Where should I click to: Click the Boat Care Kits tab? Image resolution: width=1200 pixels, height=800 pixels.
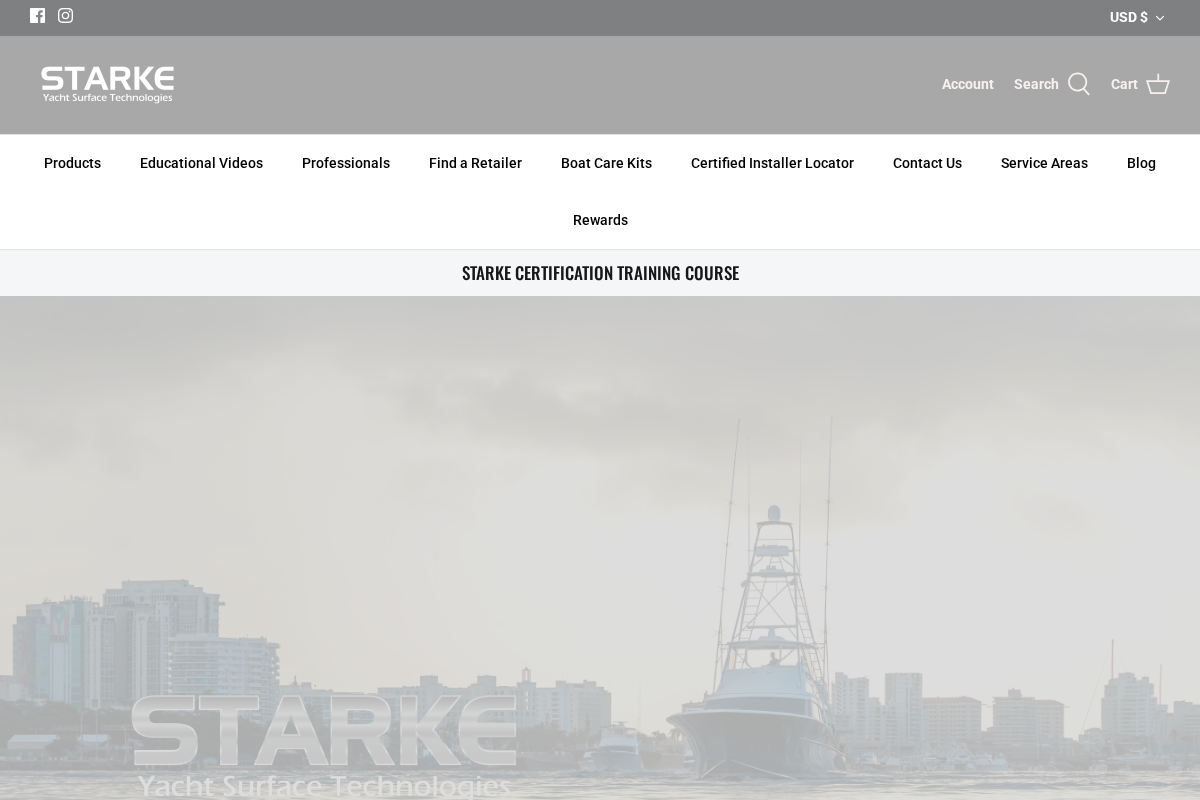pos(606,163)
